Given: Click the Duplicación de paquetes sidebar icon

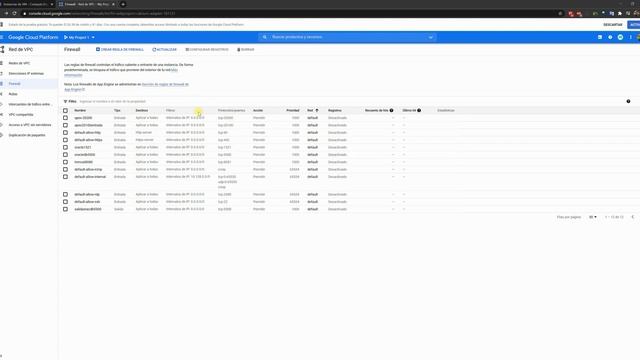Looking at the screenshot, I should (x=2, y=135).
